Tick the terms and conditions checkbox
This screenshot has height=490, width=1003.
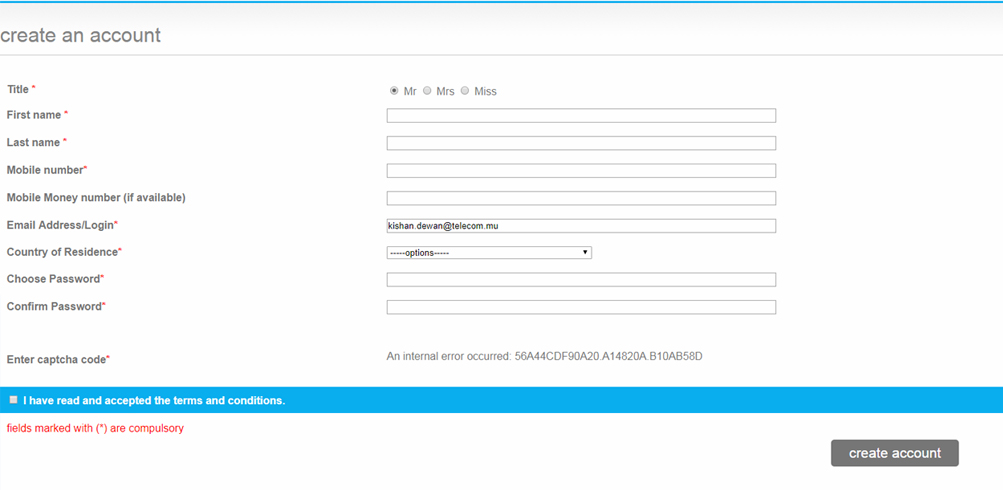(x=13, y=400)
